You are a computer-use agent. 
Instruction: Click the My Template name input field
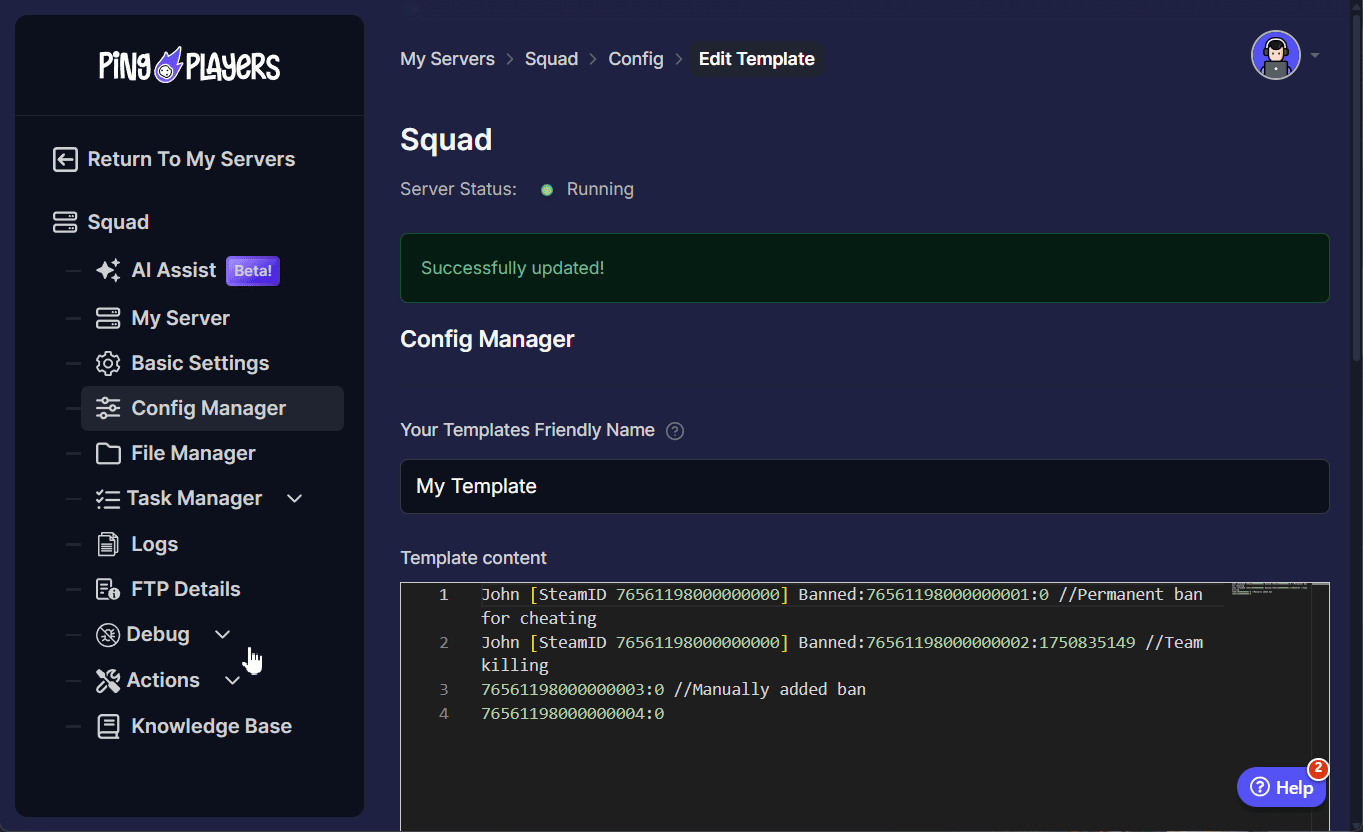[864, 486]
